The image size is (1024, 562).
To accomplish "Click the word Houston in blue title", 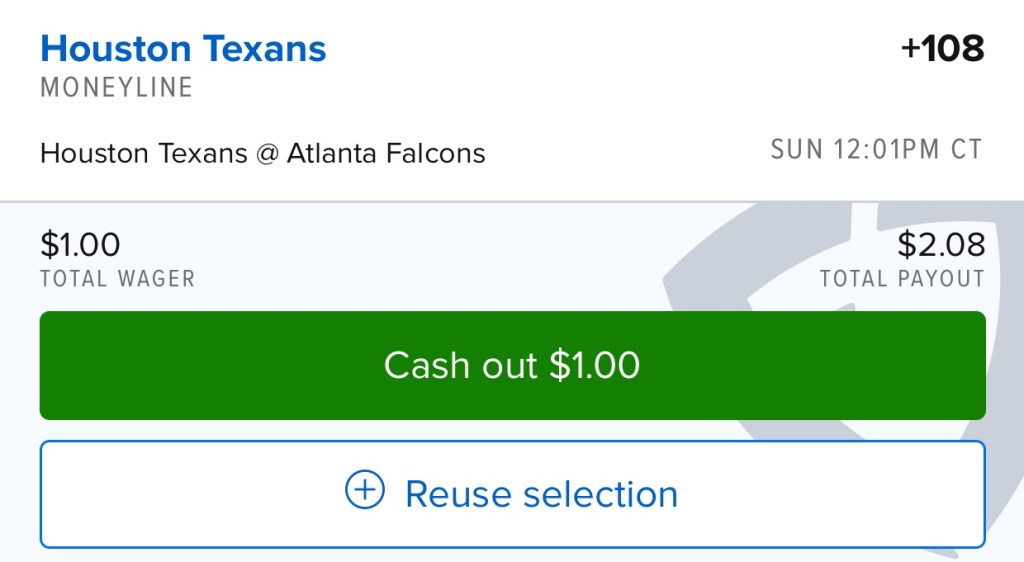I will tap(117, 48).
